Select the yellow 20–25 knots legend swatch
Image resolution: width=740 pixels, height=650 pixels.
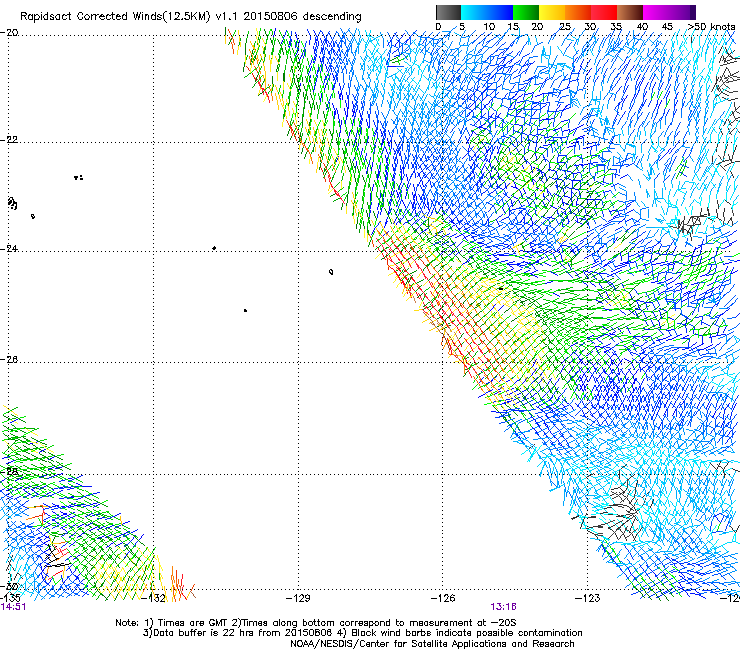[552, 12]
